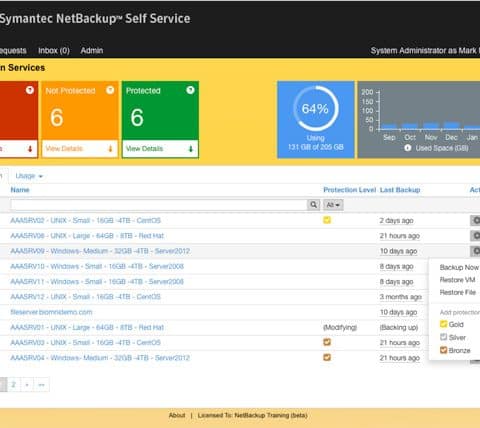Open AAASRV12 UNIX Small CentOS link
Screen dimensions: 480x428
tap(85, 297)
